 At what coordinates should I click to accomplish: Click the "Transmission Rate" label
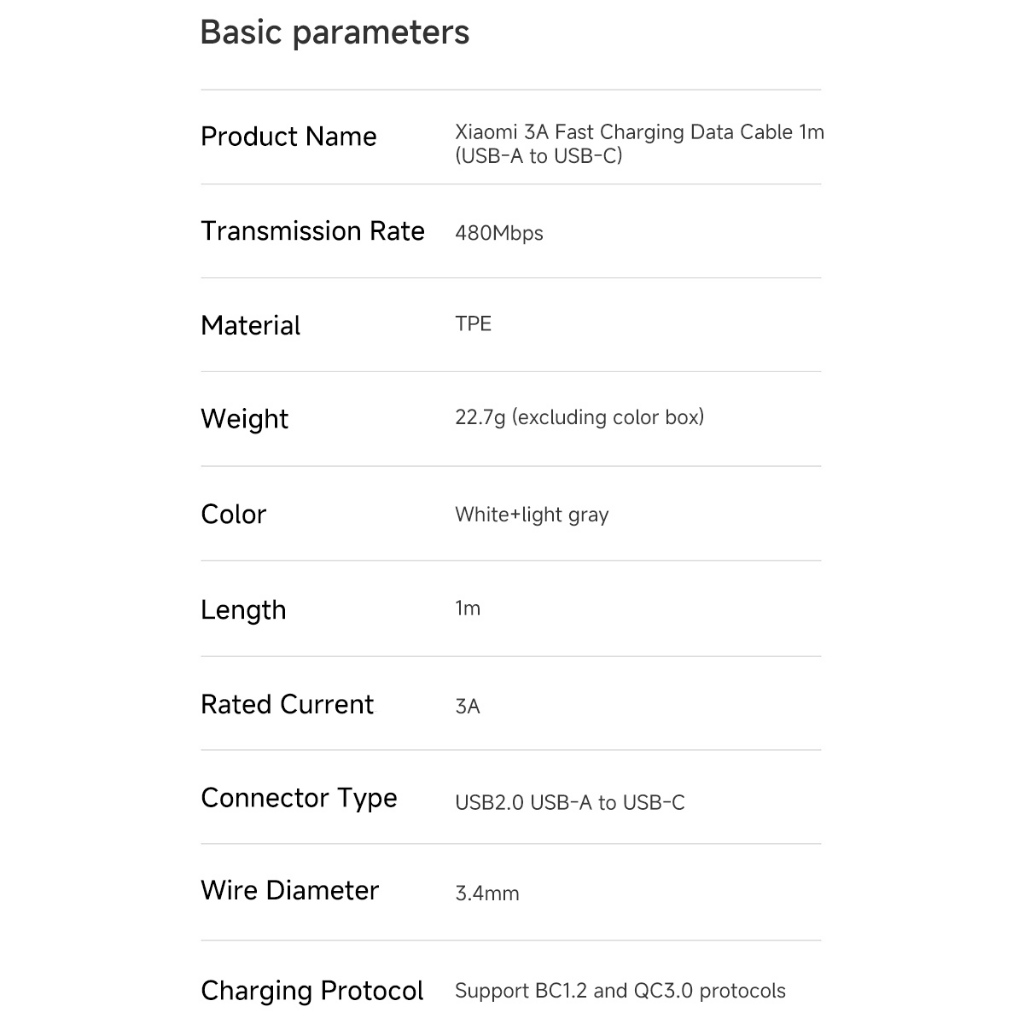(x=312, y=231)
